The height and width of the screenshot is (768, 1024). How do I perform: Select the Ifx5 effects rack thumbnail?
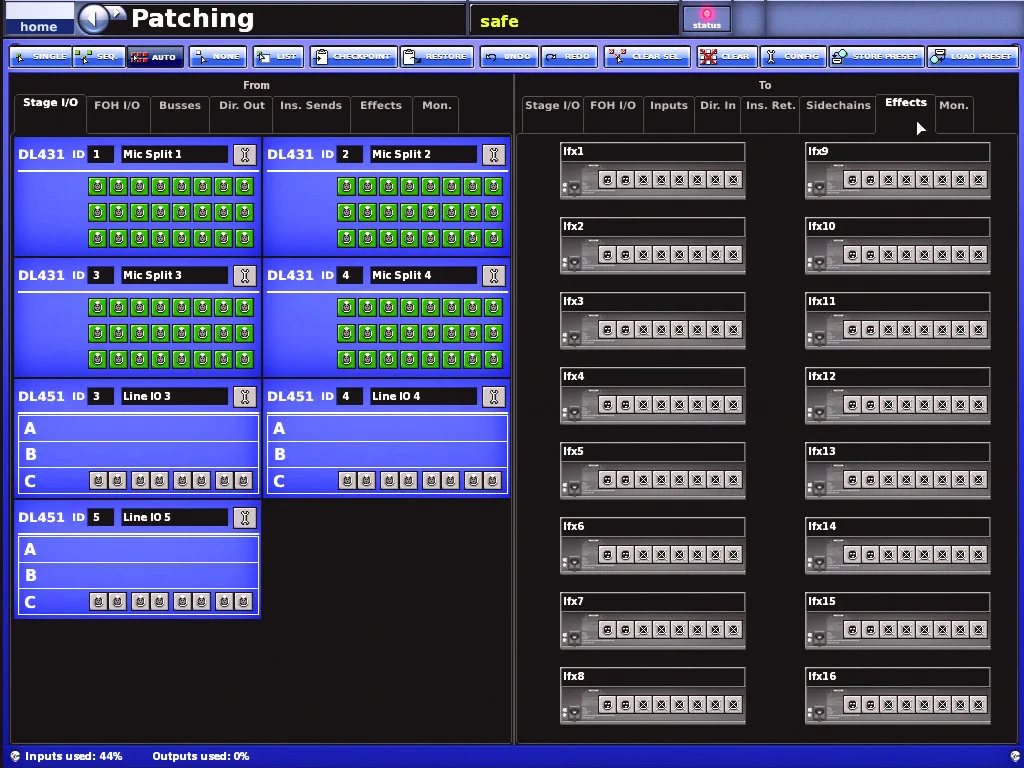[652, 480]
